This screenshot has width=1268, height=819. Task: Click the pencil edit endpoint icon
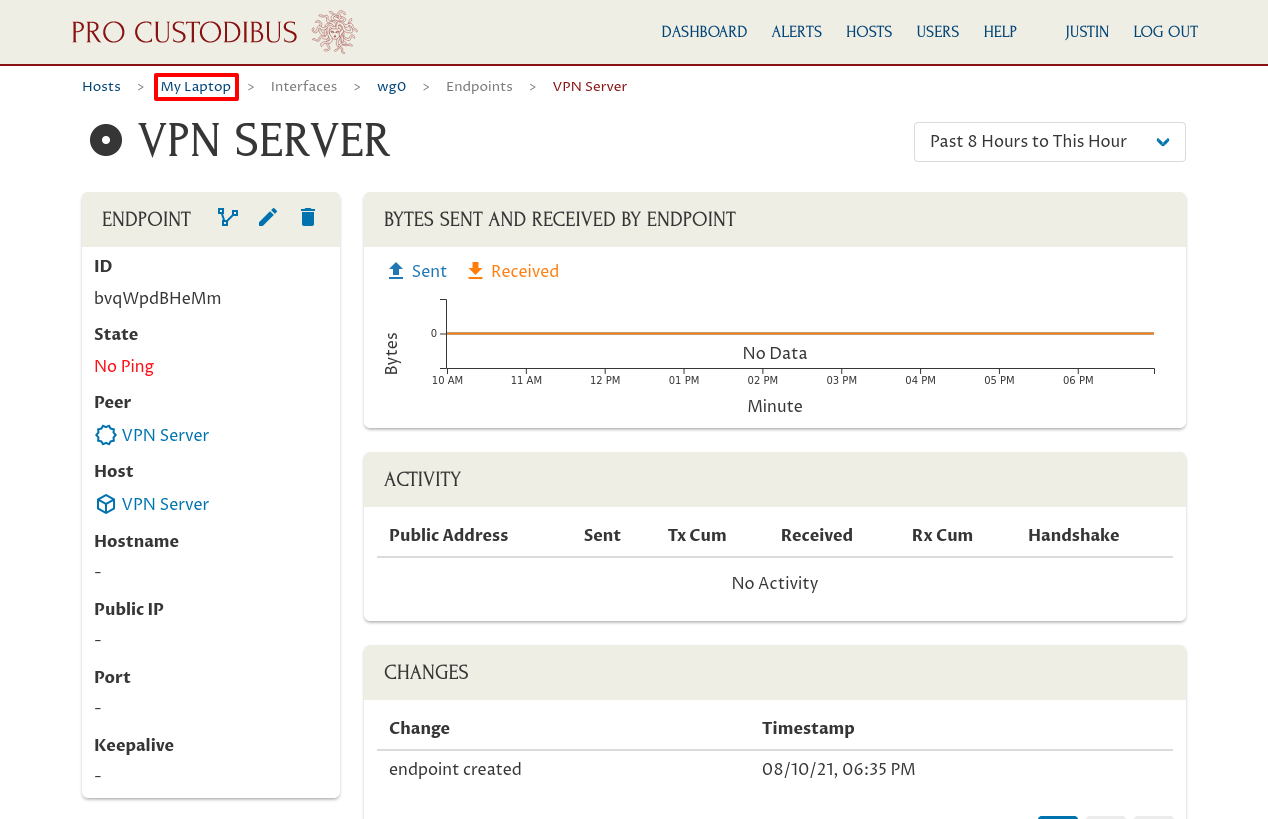pyautogui.click(x=268, y=217)
